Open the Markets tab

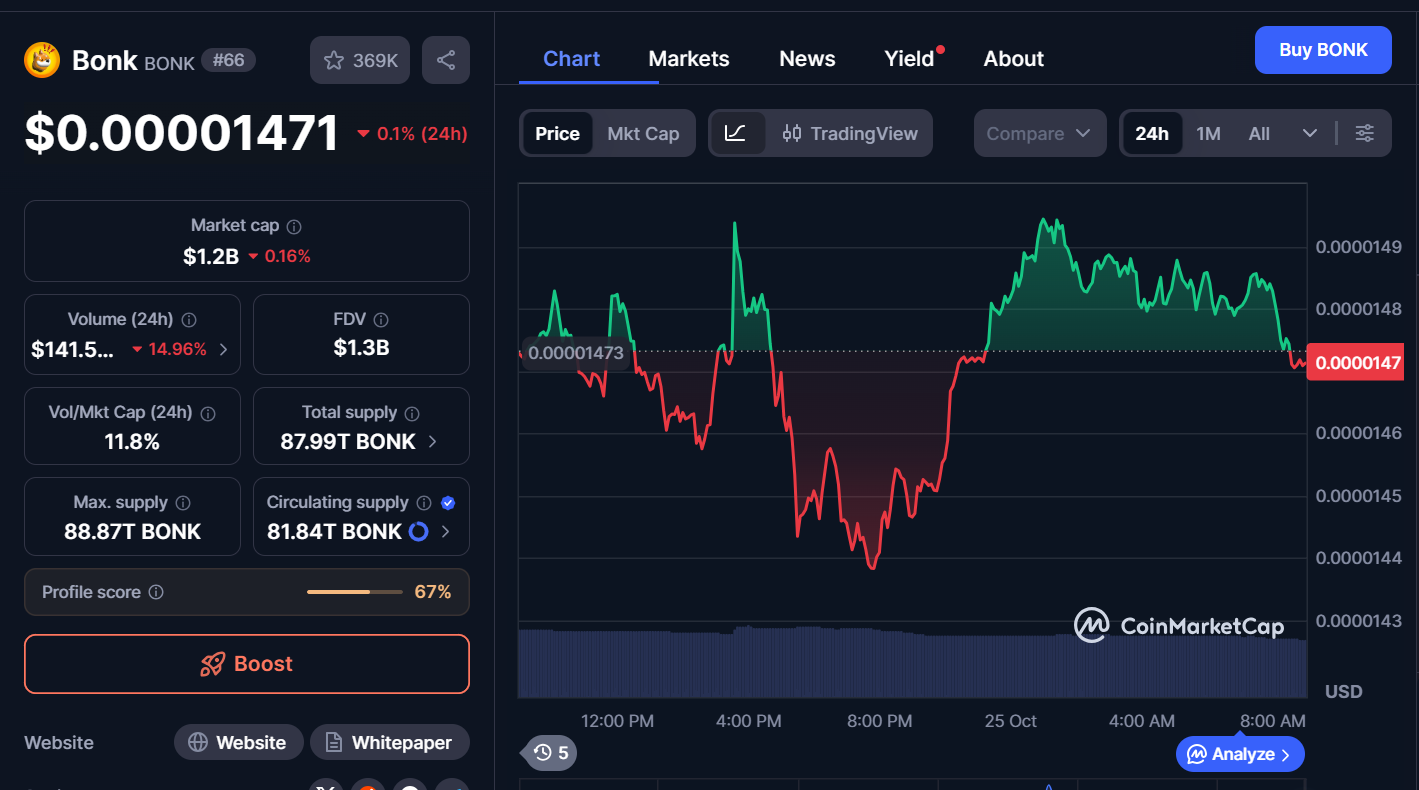click(689, 59)
